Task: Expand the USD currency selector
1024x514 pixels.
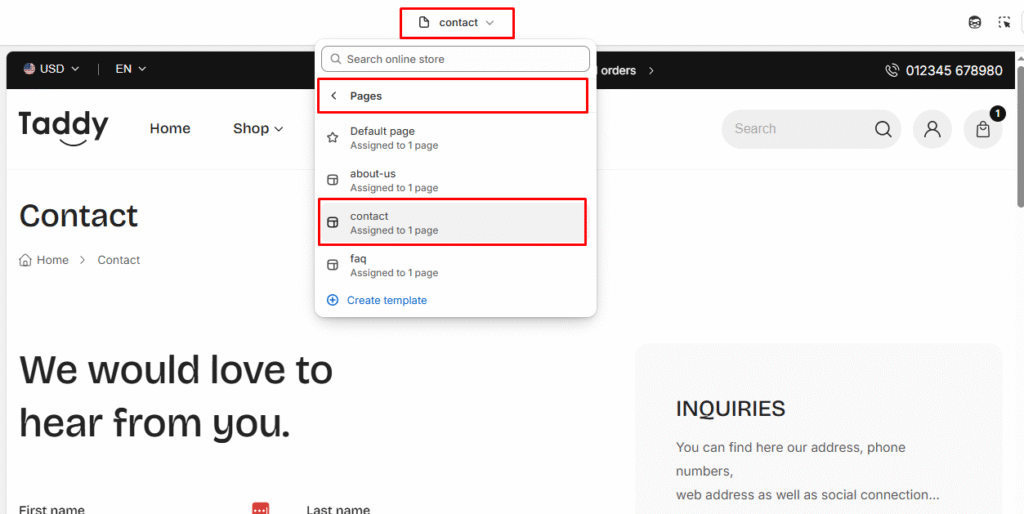Action: click(x=52, y=69)
